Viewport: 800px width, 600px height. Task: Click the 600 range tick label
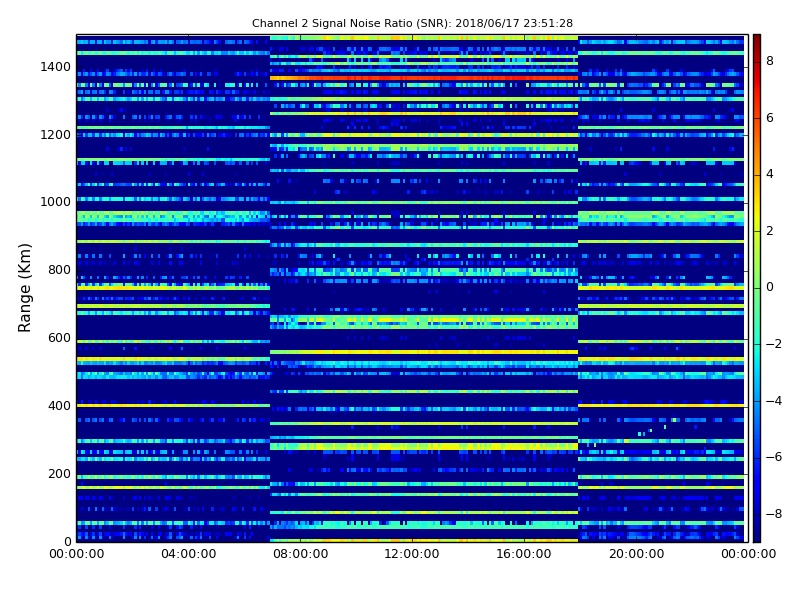click(59, 338)
